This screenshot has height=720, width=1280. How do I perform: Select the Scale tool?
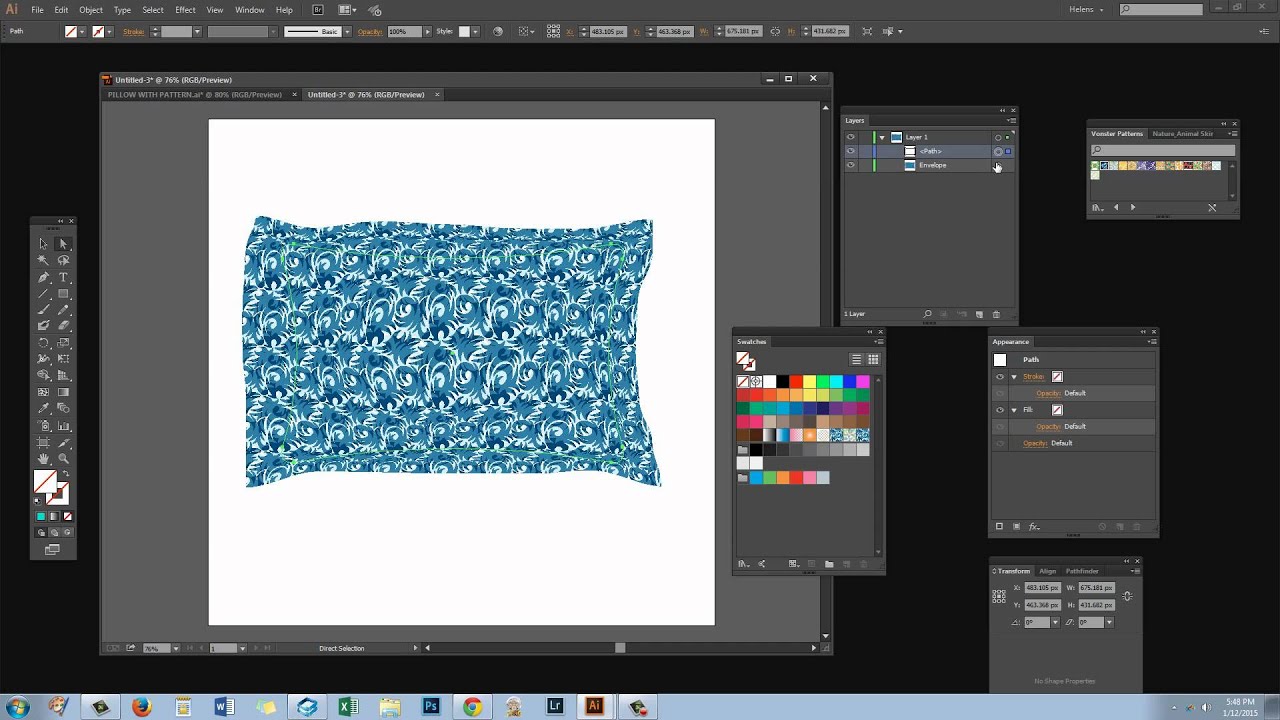click(x=63, y=342)
